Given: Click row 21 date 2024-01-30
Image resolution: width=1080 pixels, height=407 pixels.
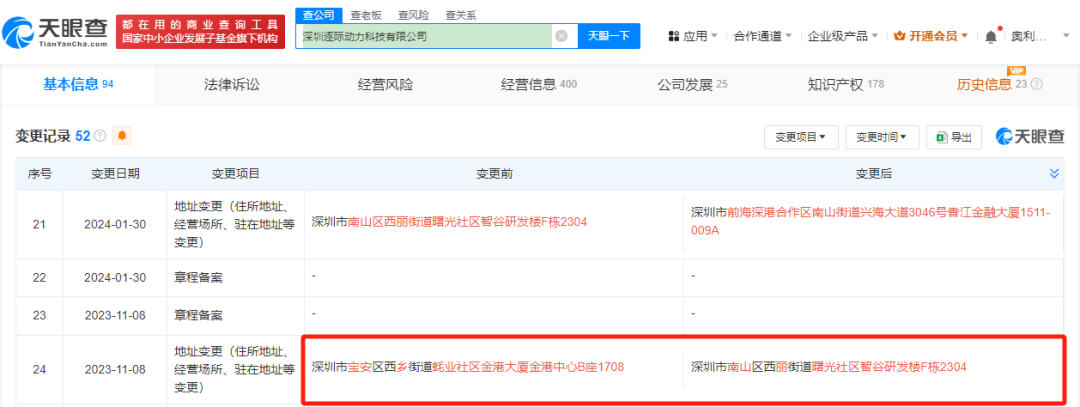Looking at the screenshot, I should pos(115,225).
